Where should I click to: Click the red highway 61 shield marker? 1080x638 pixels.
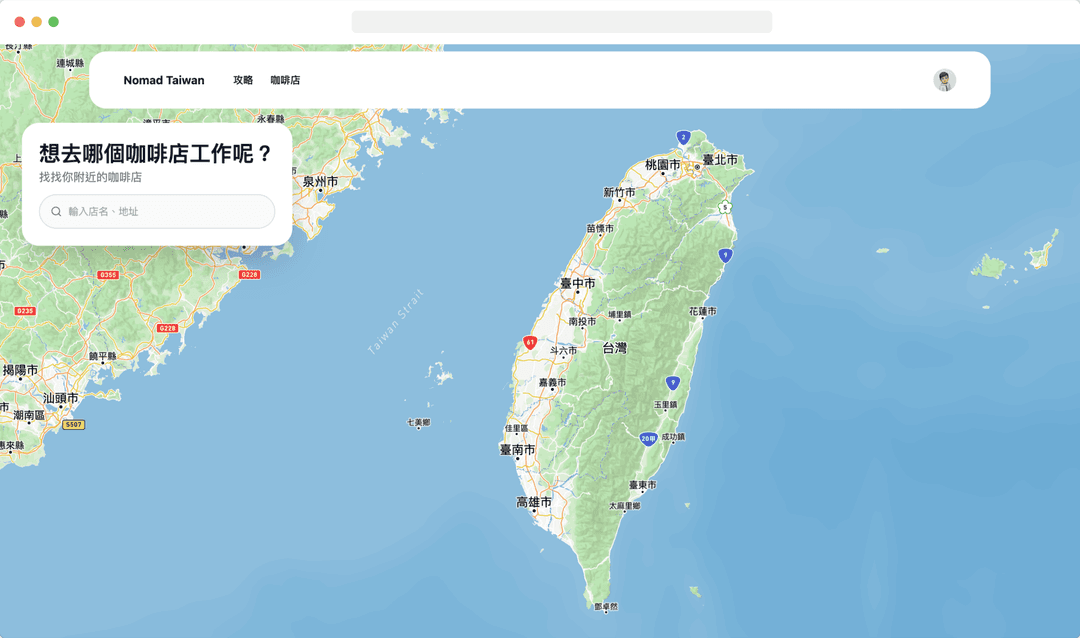(530, 343)
